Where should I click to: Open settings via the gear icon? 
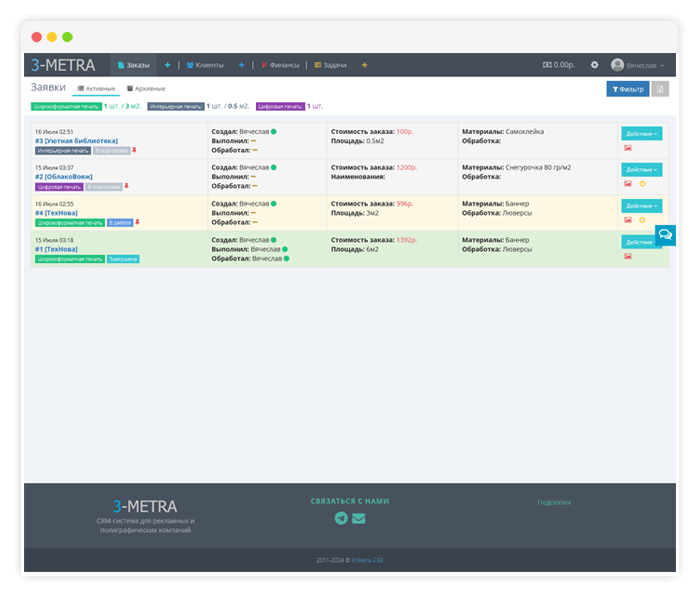(594, 65)
